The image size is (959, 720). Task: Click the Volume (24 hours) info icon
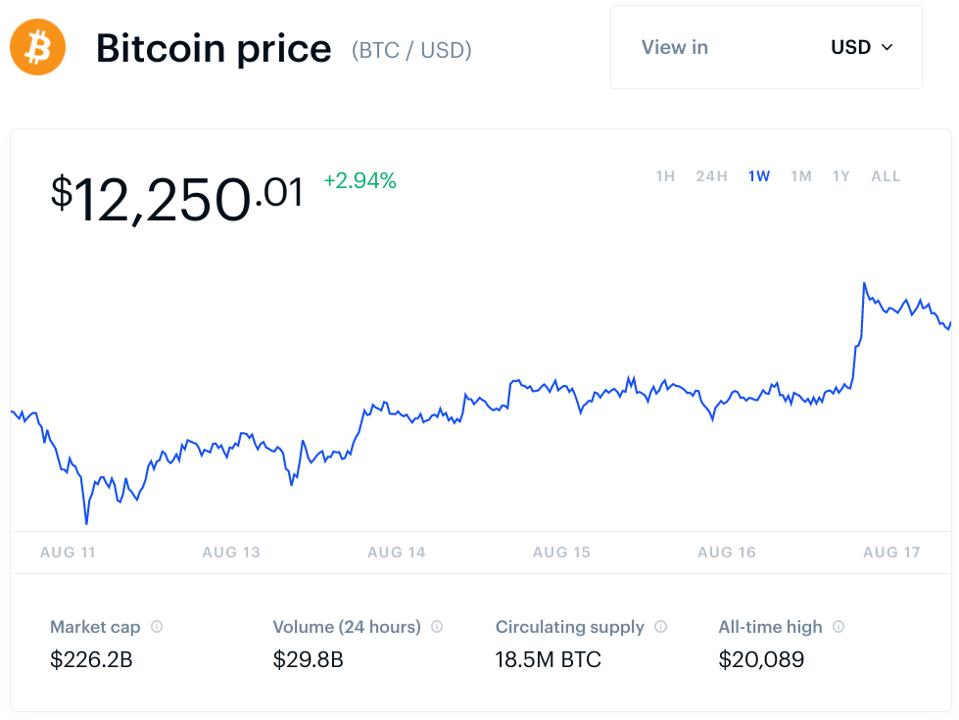click(437, 626)
